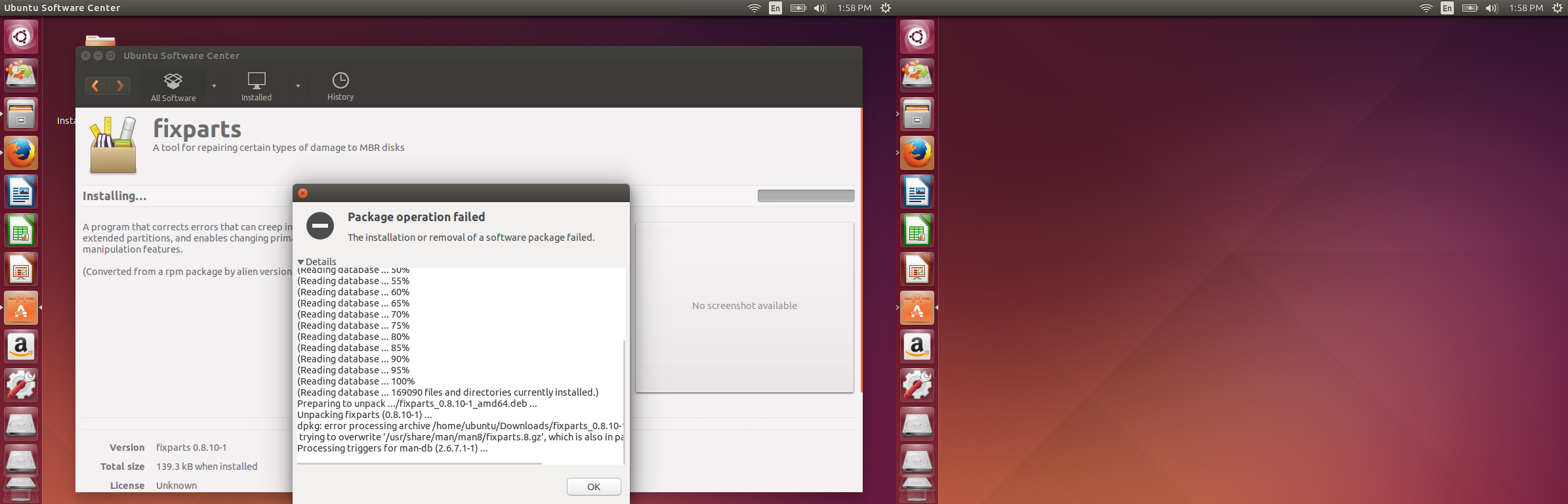Click the Installing progress bar
This screenshot has width=1568, height=504.
(x=806, y=196)
